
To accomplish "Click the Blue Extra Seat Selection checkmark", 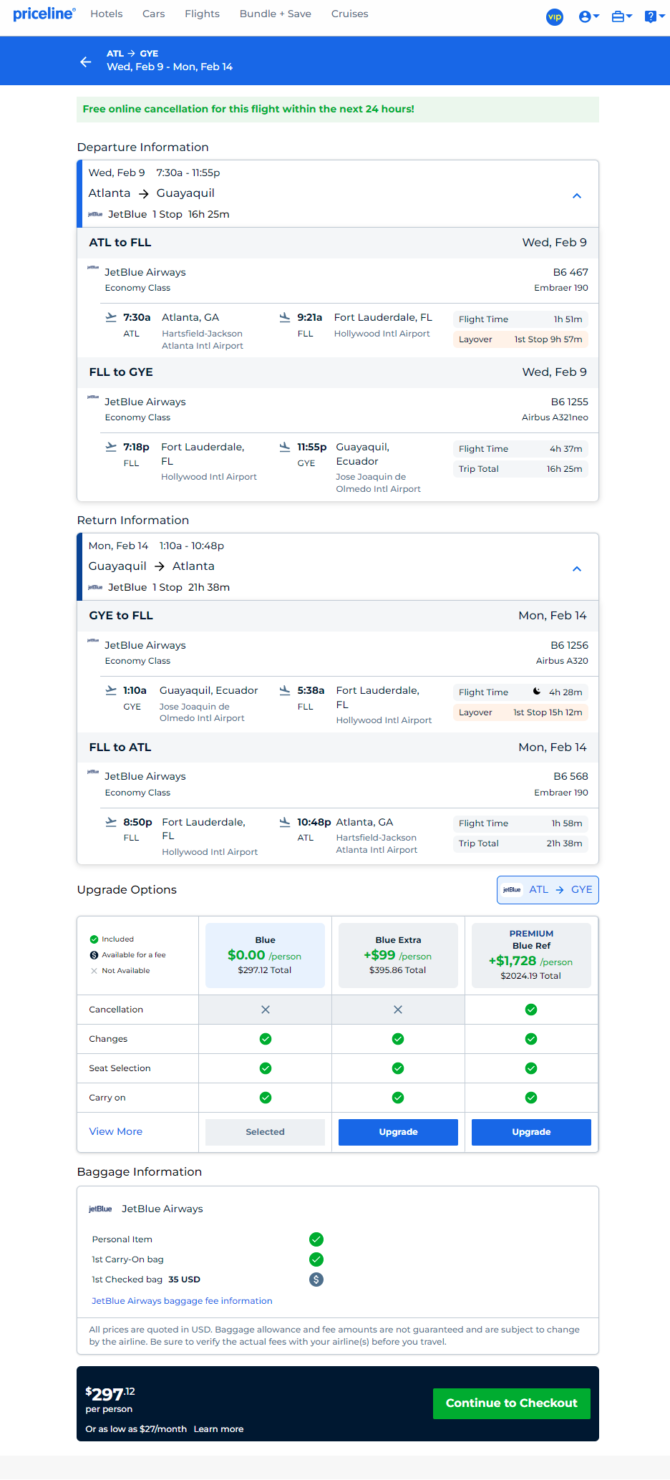I will coord(398,1068).
